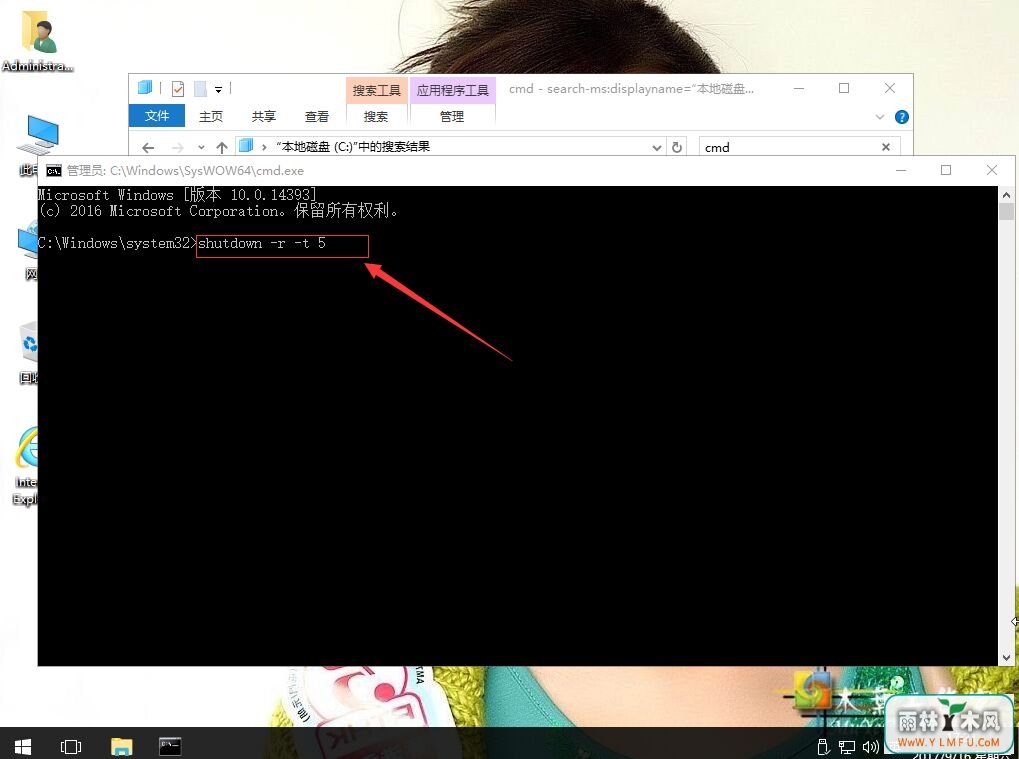Open Explorer quick access toolbar dropdown
Viewport: 1019px width, 759px height.
218,90
